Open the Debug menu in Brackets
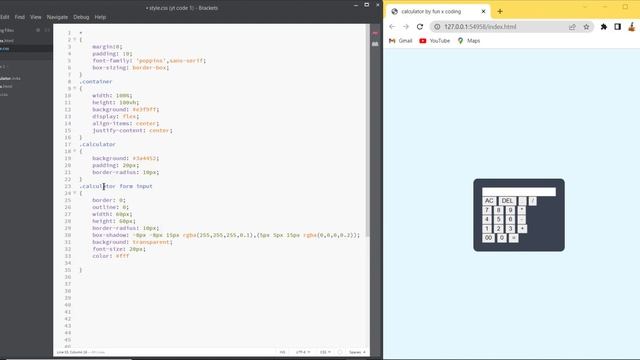640x360 pixels. [81, 17]
